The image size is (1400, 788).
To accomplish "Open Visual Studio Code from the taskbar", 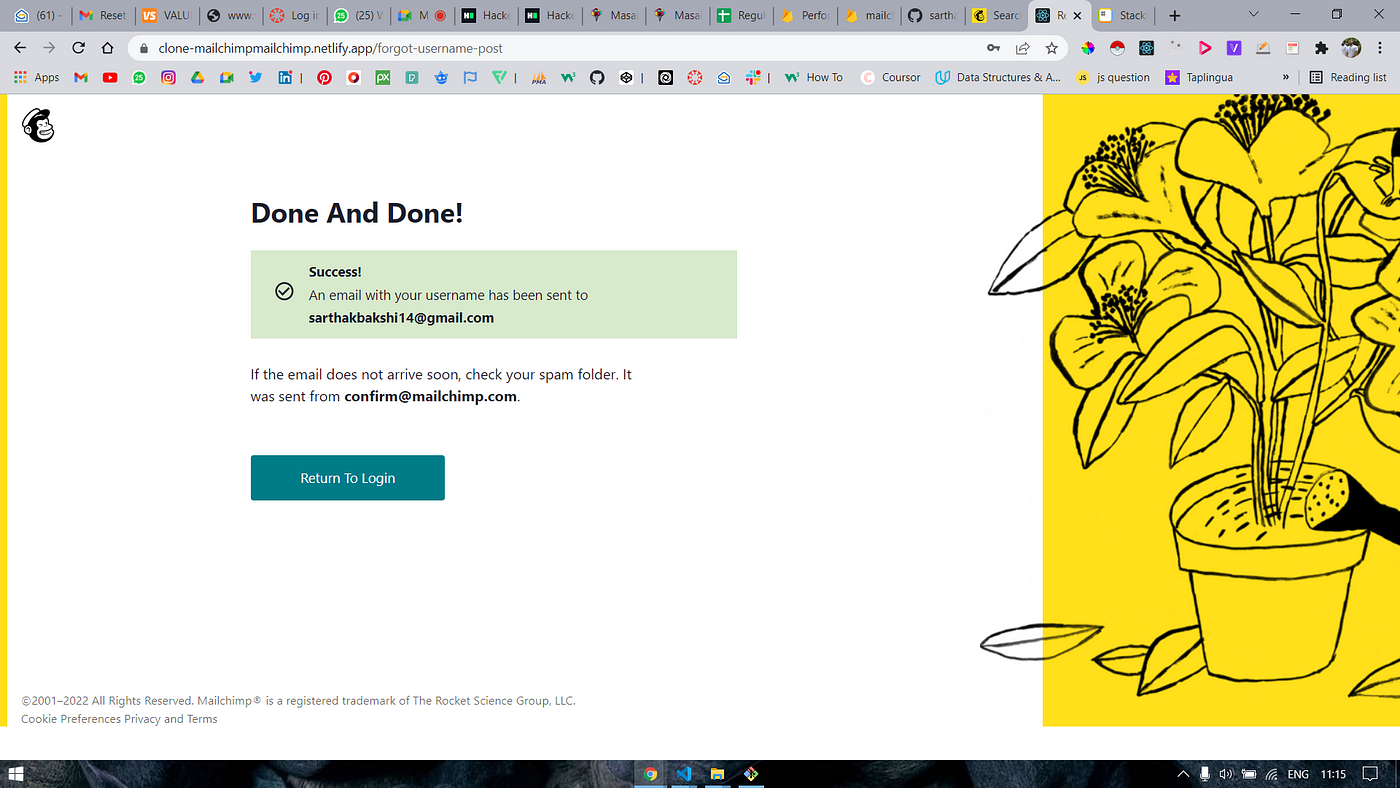I will point(684,774).
